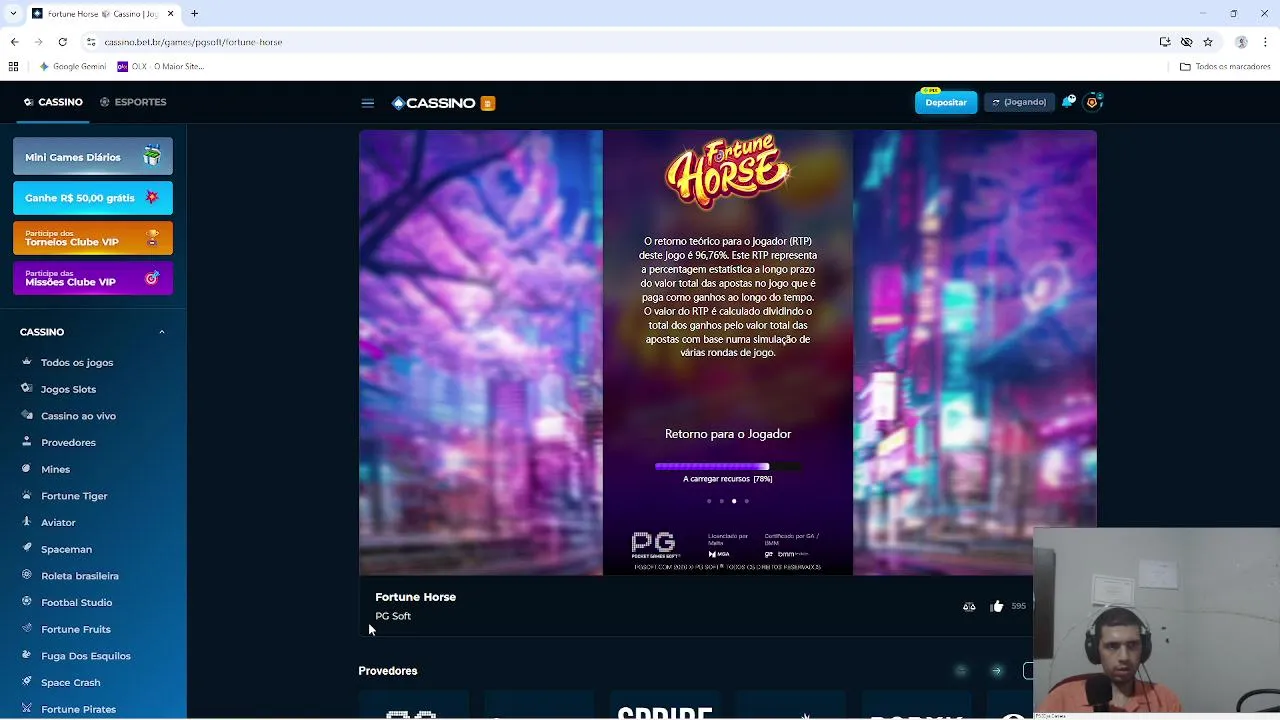Switch to the ESPORTES top tab

[133, 102]
